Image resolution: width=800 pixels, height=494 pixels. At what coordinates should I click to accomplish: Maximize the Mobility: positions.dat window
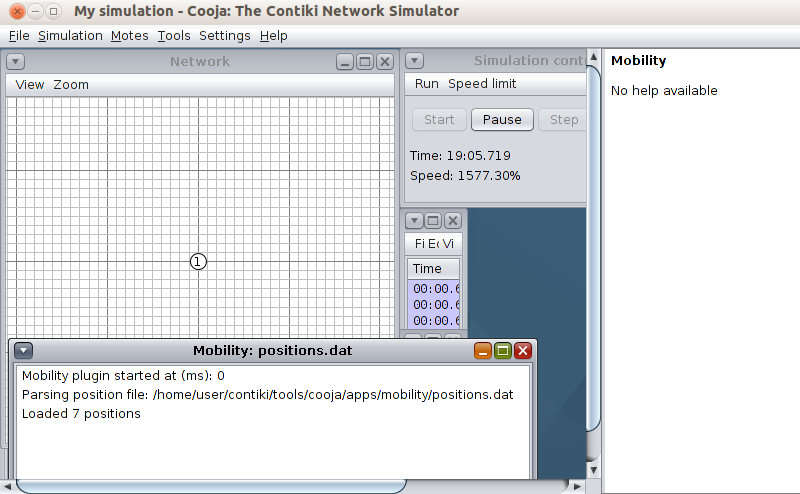[503, 351]
